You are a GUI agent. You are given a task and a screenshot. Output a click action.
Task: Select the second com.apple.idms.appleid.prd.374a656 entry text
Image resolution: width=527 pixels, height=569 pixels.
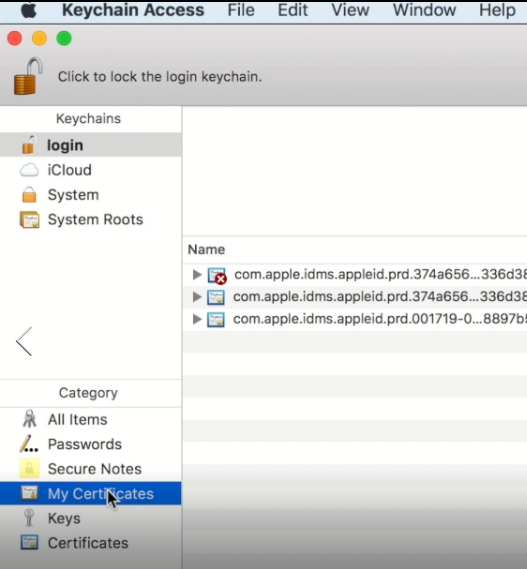pos(379,297)
